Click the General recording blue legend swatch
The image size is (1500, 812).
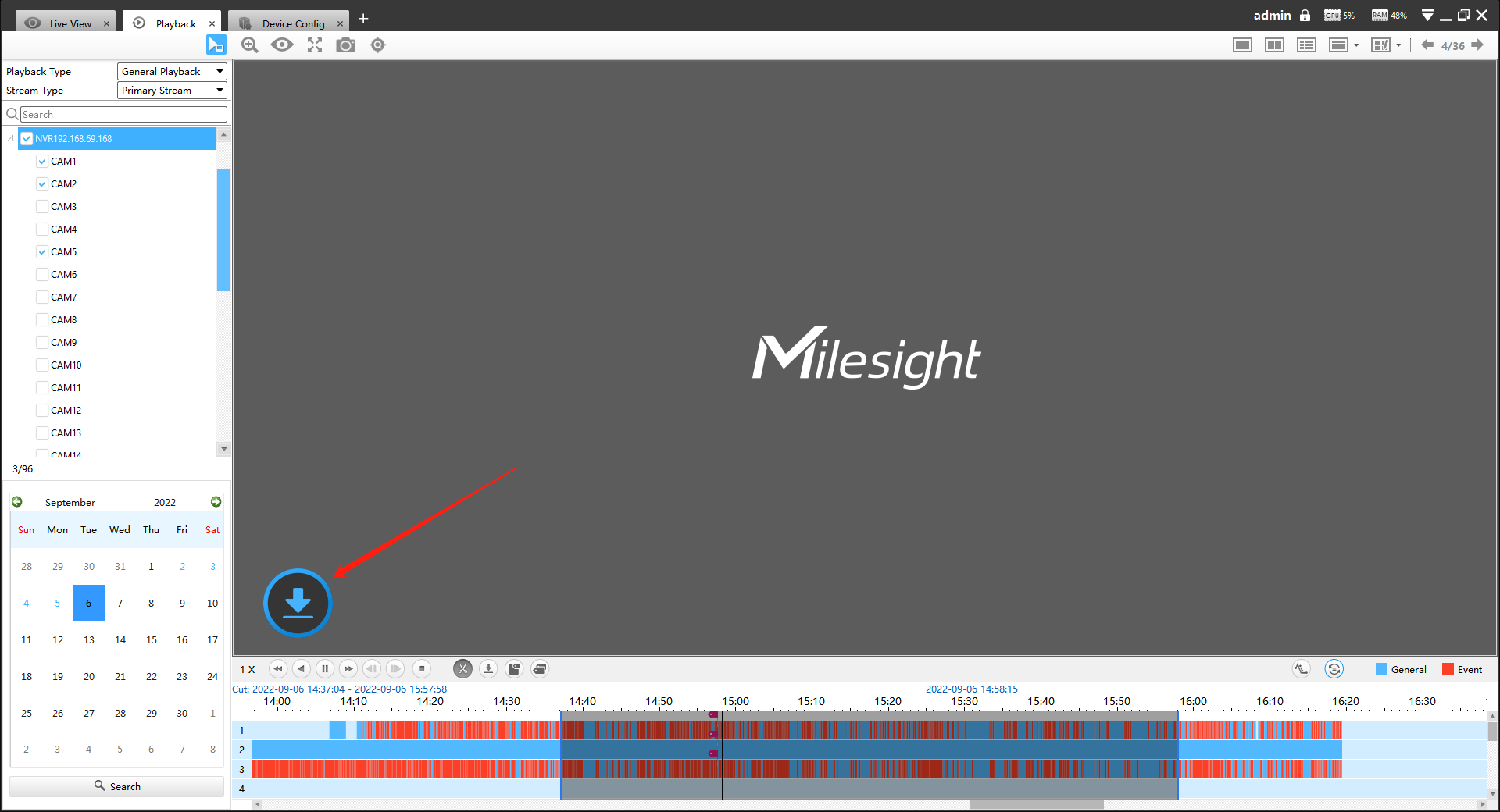point(1381,669)
